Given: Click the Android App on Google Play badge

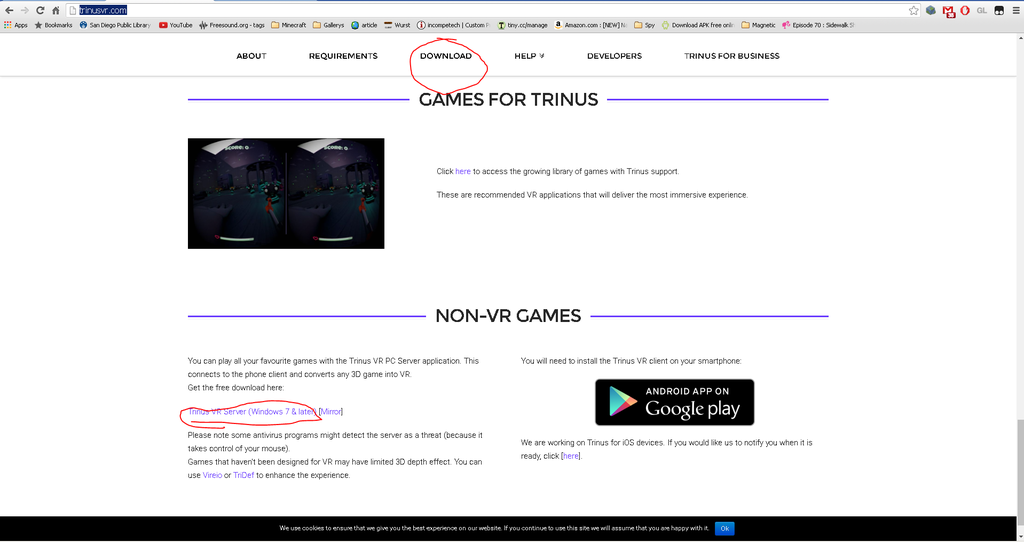Looking at the screenshot, I should (675, 402).
